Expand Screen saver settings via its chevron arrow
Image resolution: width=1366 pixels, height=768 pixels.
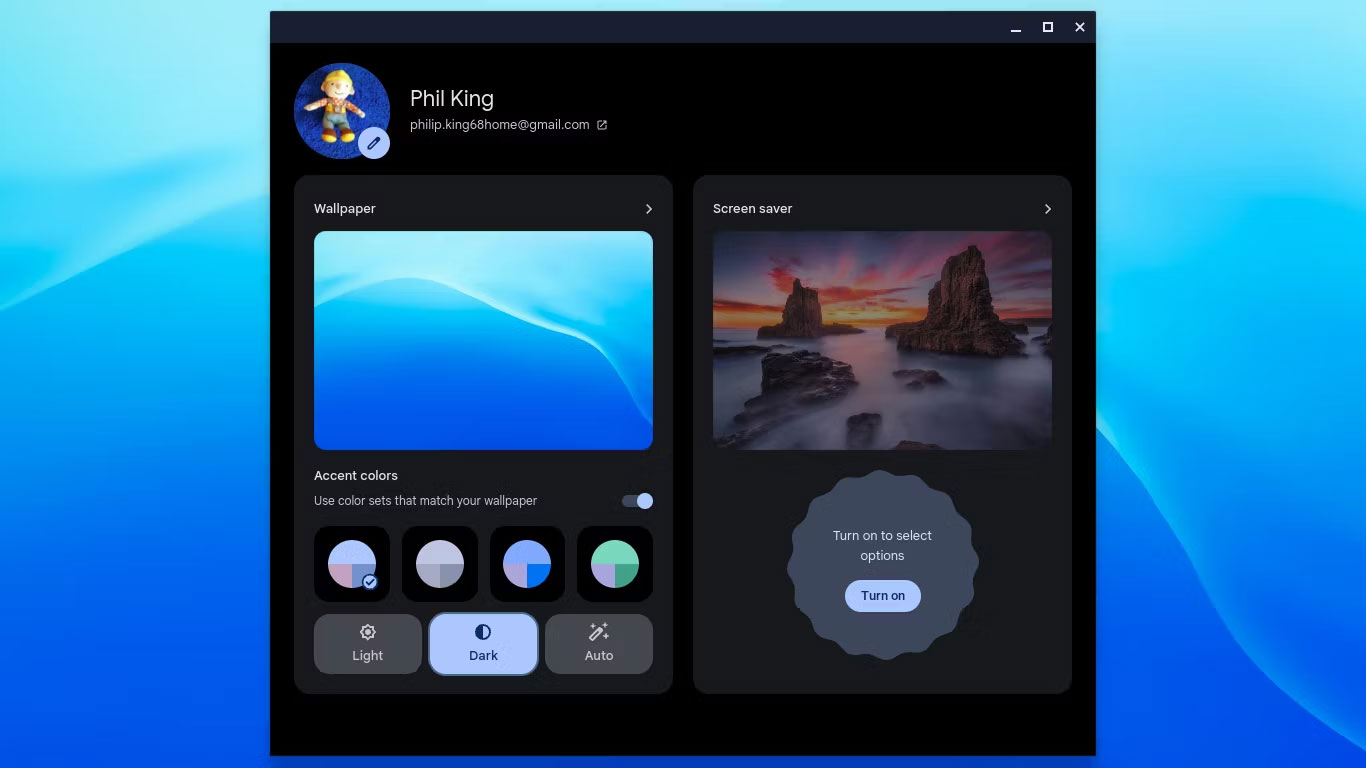point(1048,208)
